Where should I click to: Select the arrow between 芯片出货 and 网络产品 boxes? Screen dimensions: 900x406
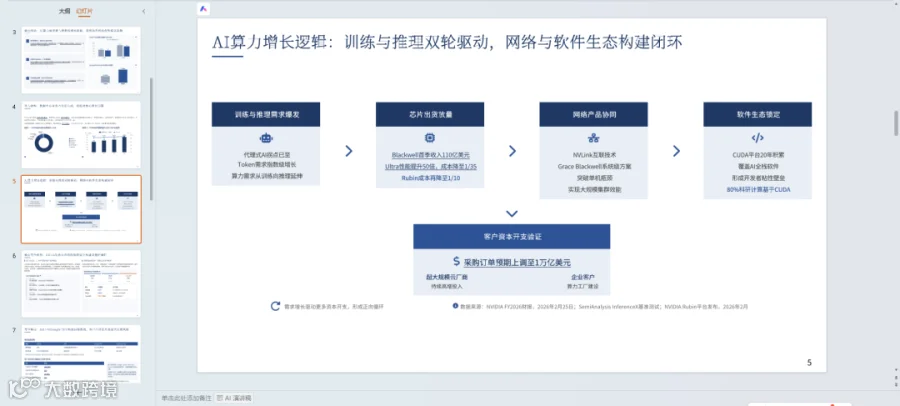point(512,151)
